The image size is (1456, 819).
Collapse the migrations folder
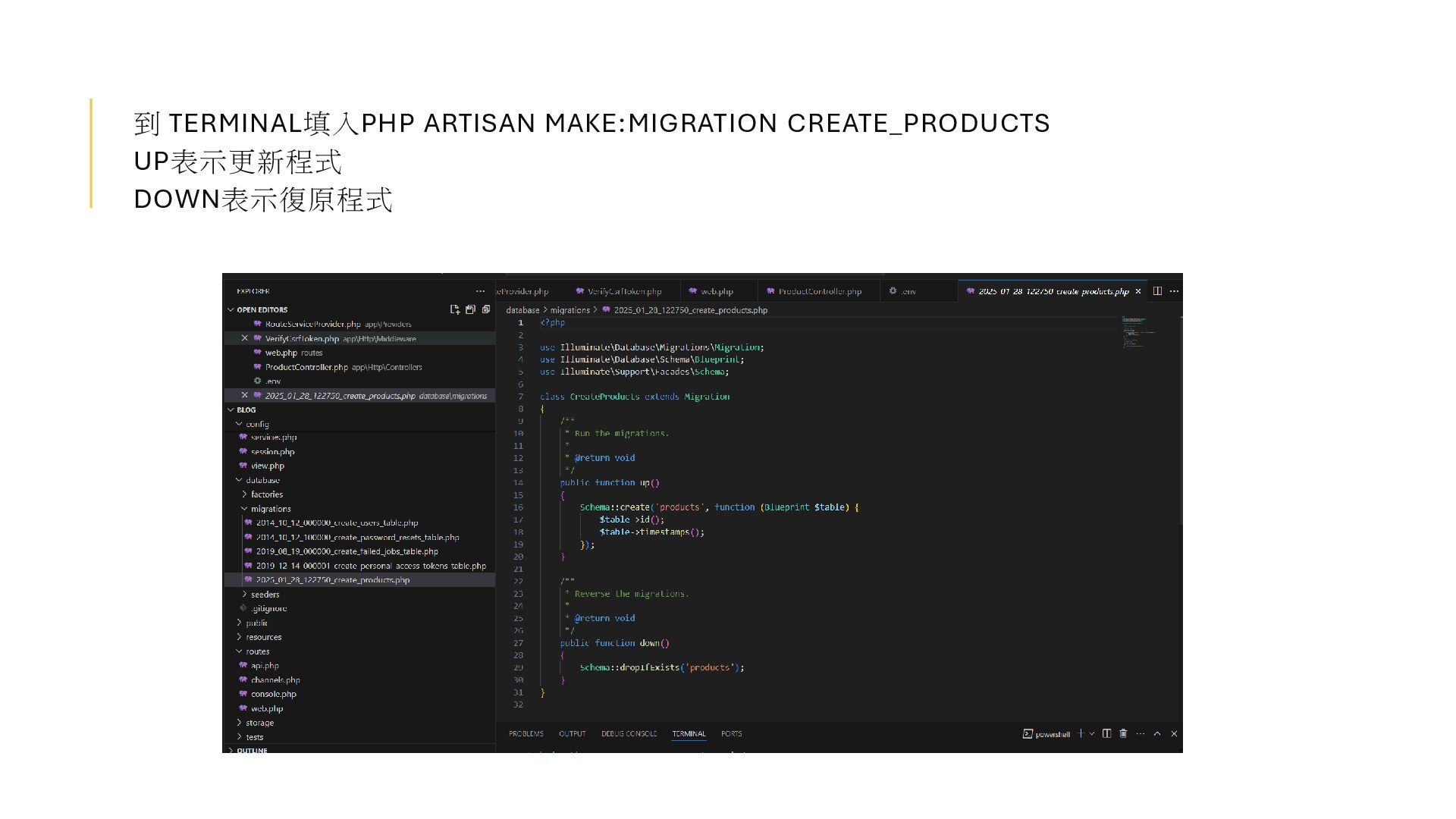click(x=244, y=509)
